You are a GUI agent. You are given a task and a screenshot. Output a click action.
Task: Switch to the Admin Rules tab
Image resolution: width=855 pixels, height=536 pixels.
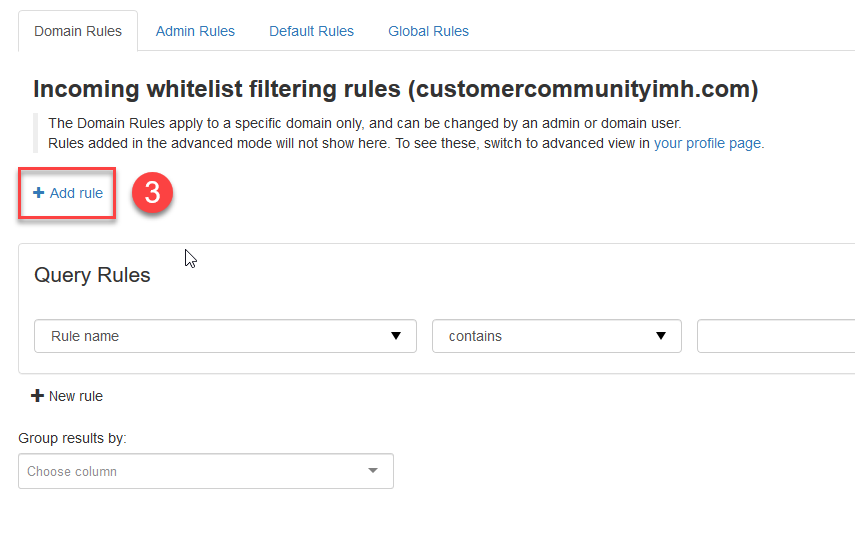[x=195, y=31]
